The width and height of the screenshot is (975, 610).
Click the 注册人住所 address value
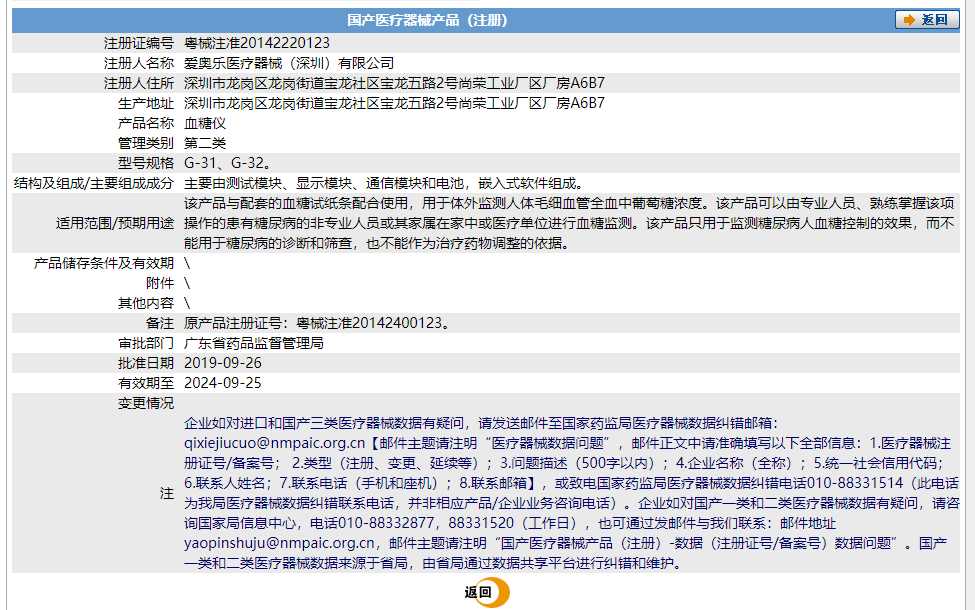394,83
